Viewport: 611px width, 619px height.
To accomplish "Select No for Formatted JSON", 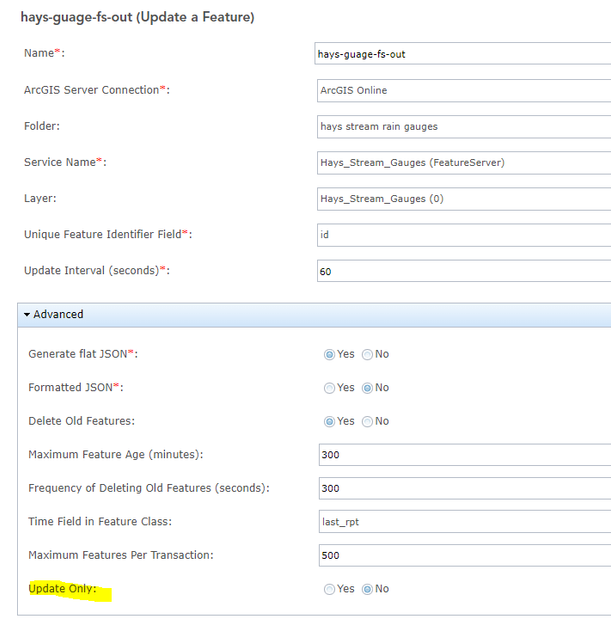I will [367, 387].
